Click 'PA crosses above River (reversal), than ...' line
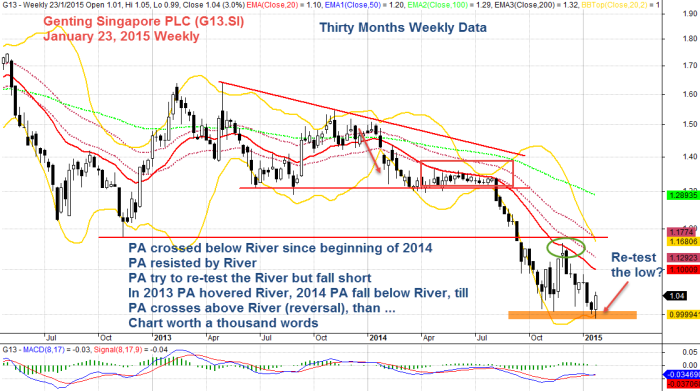The image size is (700, 391). 262,308
